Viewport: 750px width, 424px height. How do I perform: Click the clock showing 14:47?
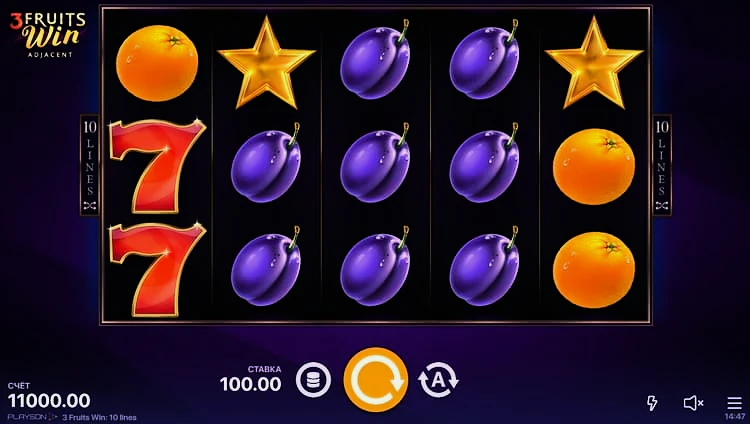(735, 417)
